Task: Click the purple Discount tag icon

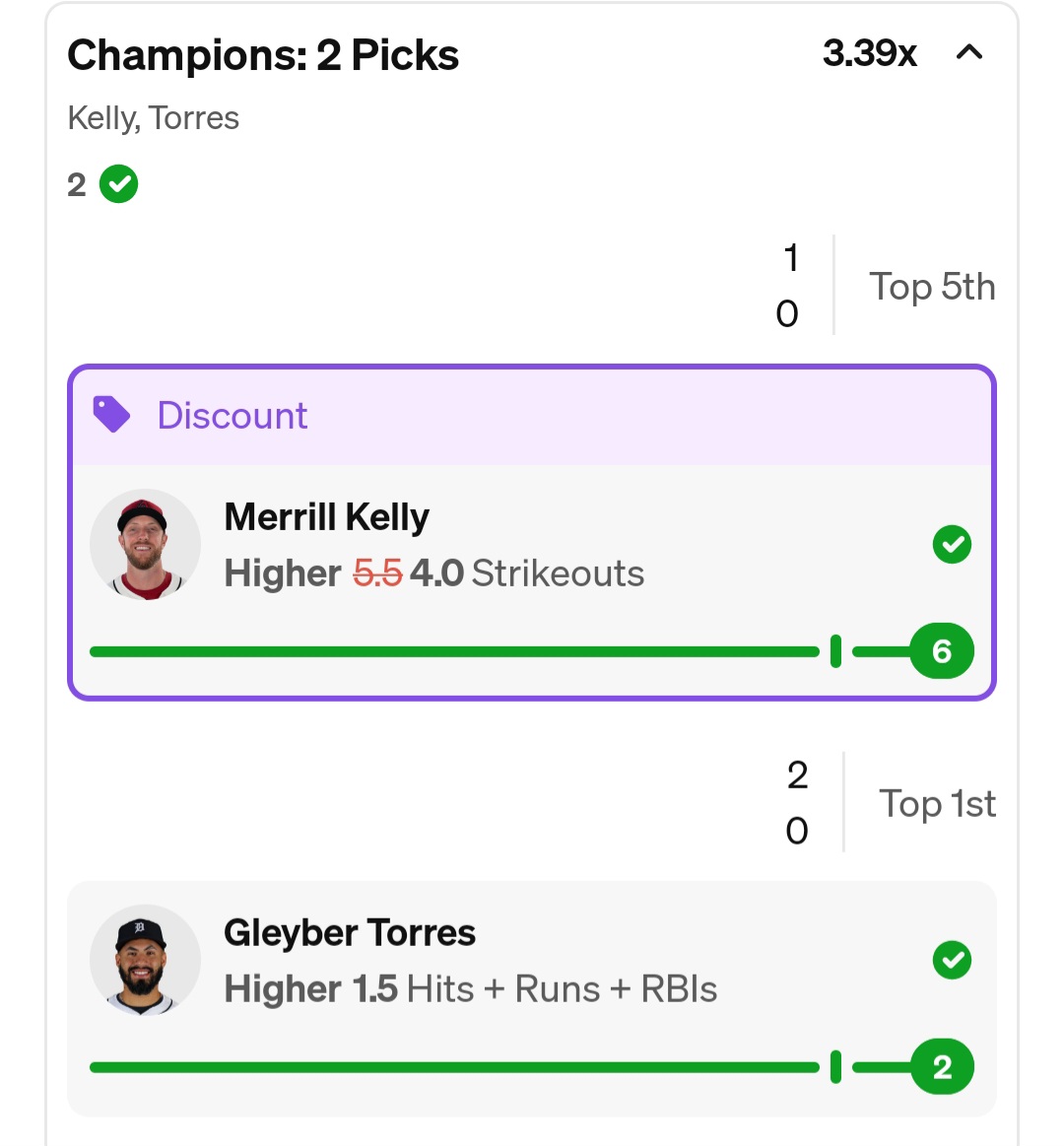Action: (111, 415)
